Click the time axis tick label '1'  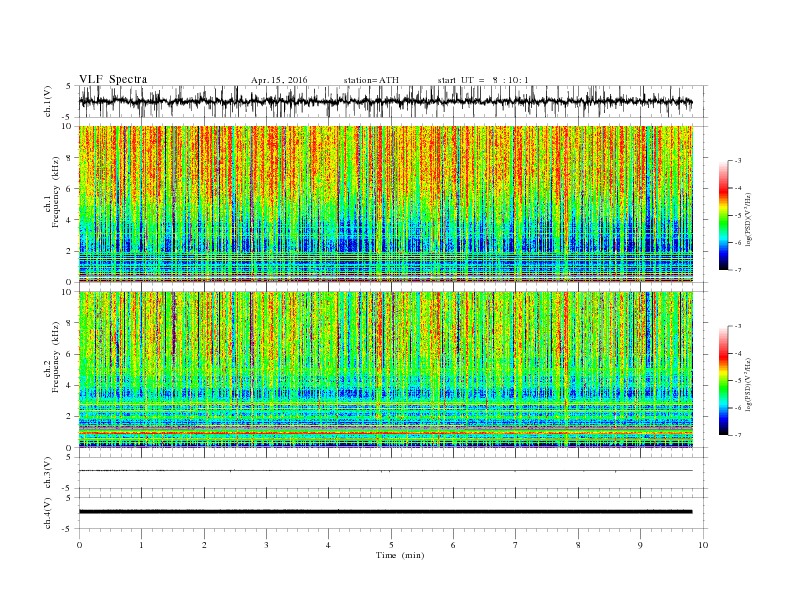pos(141,545)
